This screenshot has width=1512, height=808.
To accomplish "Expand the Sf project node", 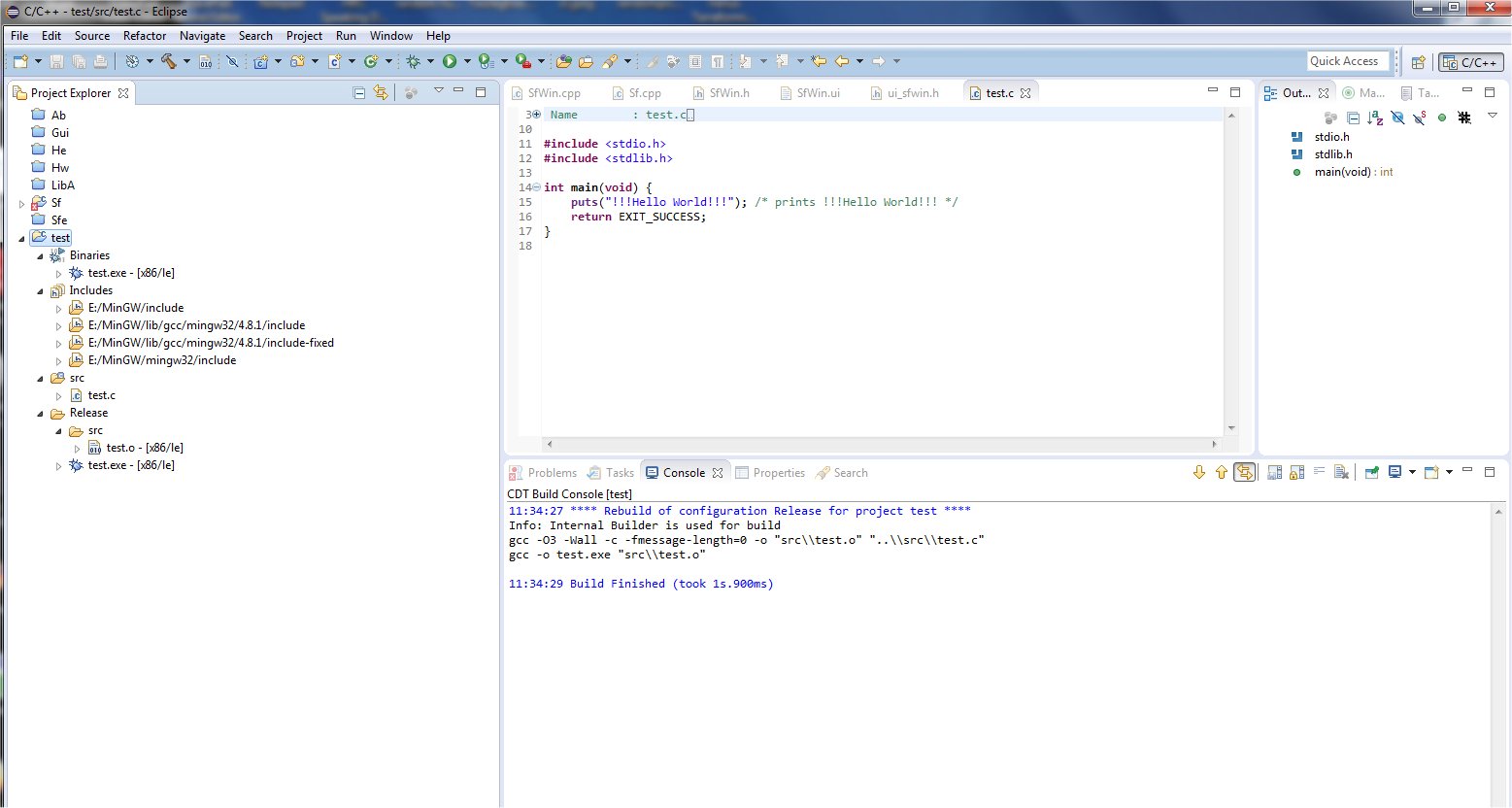I will tap(22, 204).
